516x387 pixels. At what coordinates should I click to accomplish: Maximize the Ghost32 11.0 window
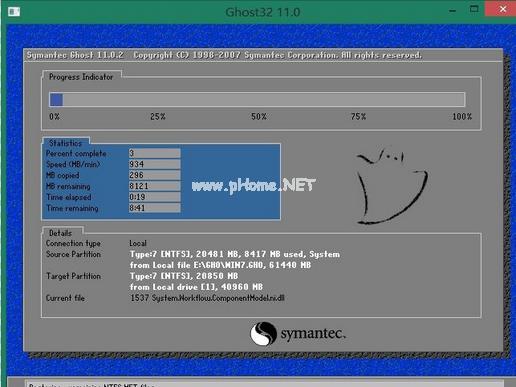474,9
